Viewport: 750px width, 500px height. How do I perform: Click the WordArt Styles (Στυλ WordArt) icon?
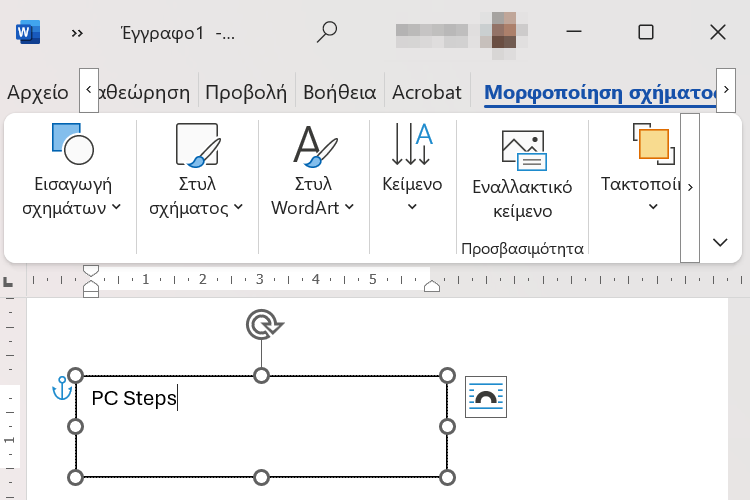313,145
